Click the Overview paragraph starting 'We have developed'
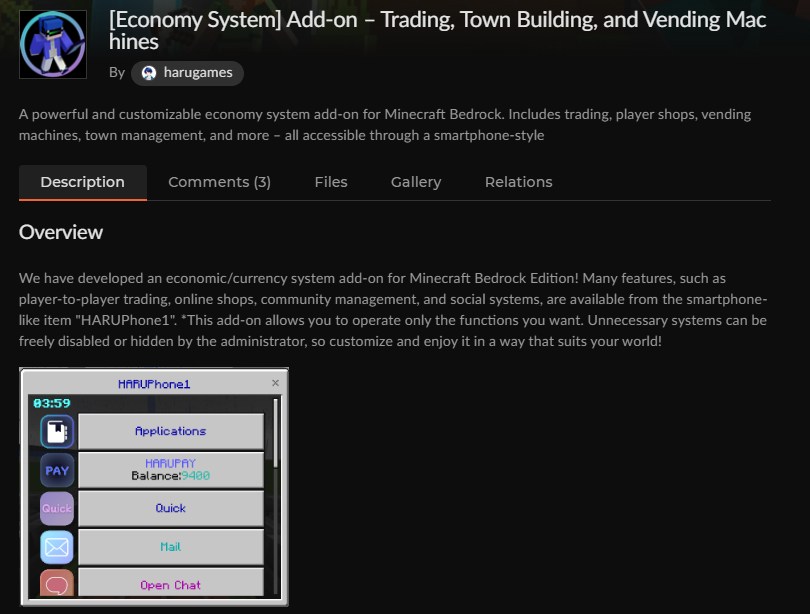Viewport: 810px width, 614px height. coord(393,310)
